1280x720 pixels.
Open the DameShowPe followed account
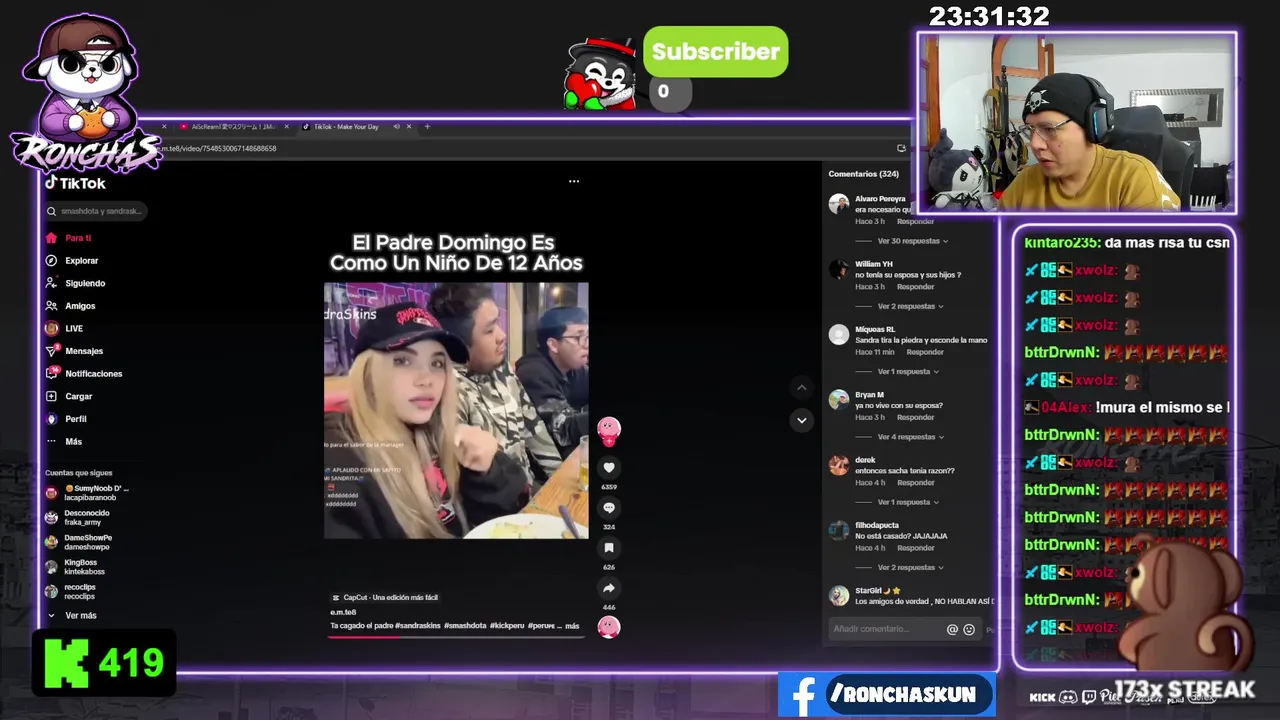[78, 542]
